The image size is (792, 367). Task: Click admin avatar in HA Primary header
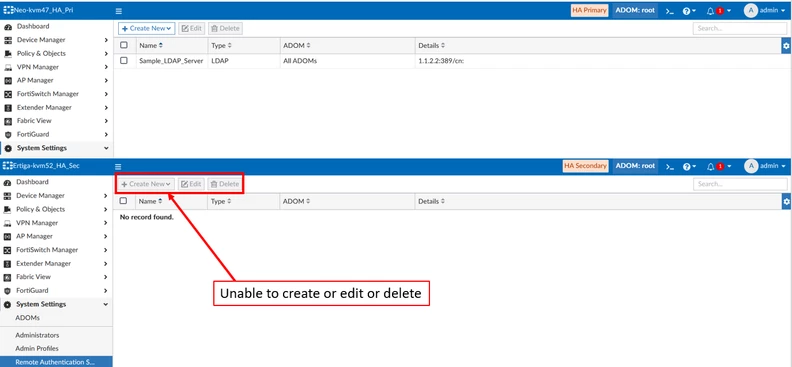(x=751, y=11)
